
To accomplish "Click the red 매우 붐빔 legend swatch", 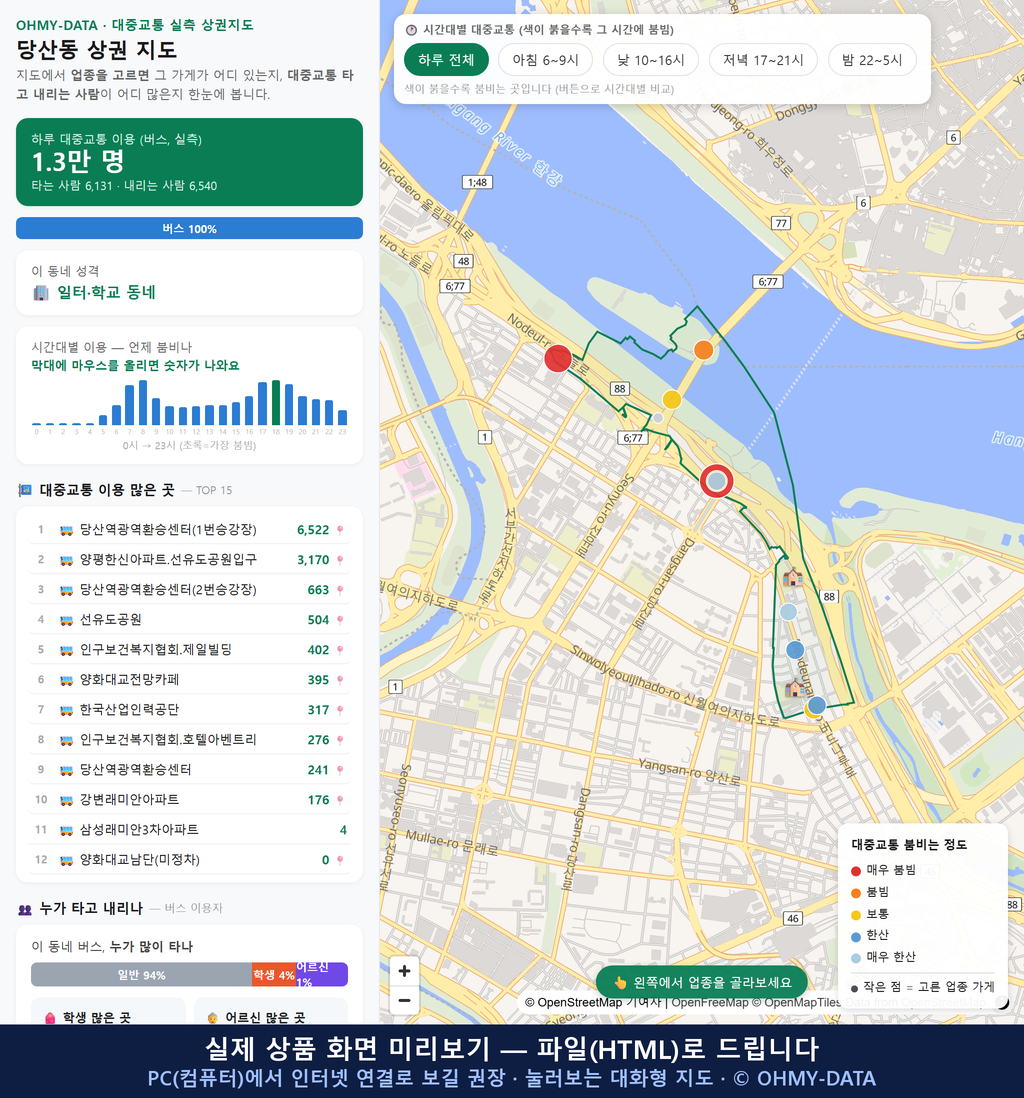I will [855, 871].
